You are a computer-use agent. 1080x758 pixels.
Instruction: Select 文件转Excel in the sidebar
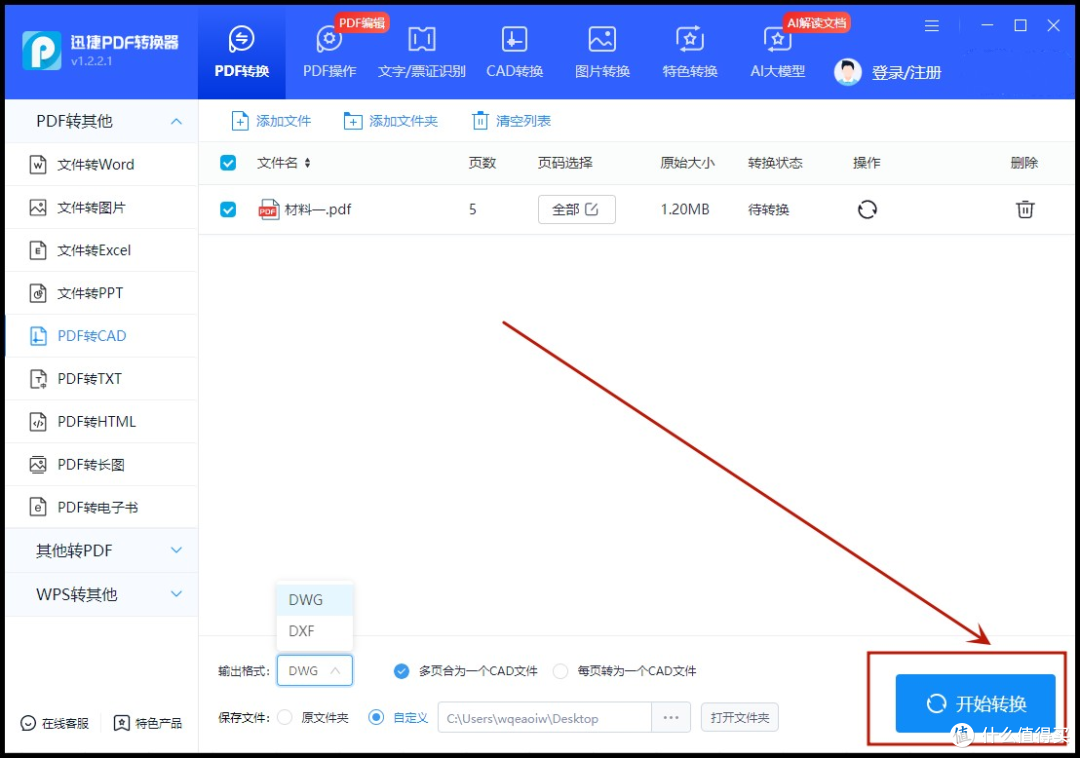(x=102, y=250)
